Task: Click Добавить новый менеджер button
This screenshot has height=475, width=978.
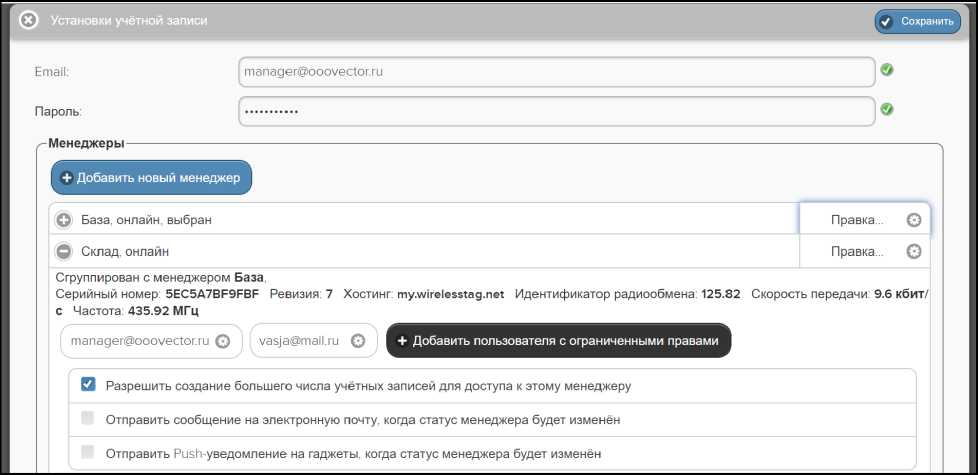Action: point(151,178)
